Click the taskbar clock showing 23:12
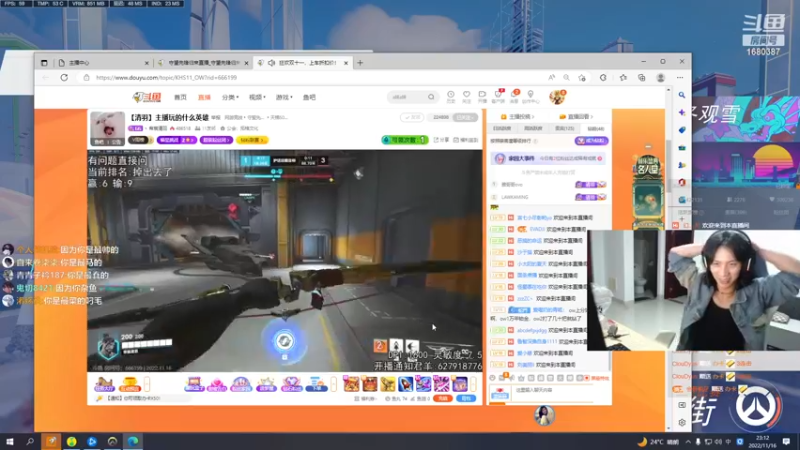 coord(763,441)
